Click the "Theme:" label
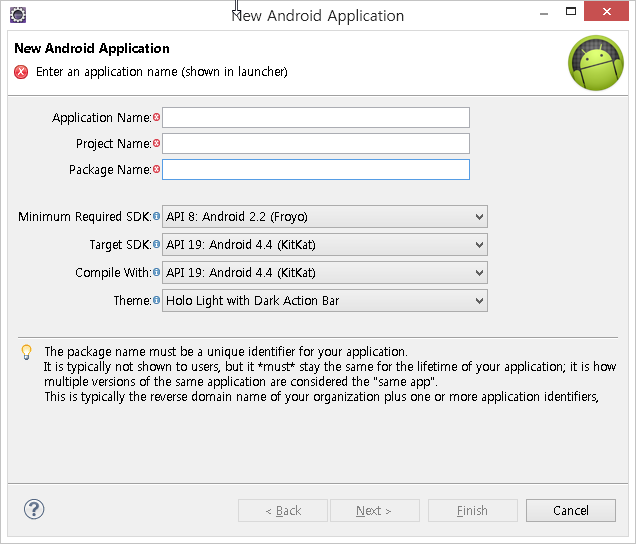636x544 pixels. coord(133,301)
